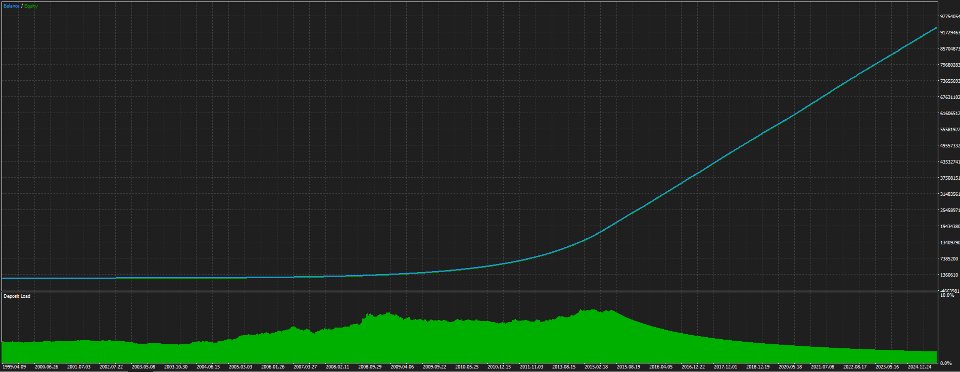Click the Equity legend label
This screenshot has width=960, height=372.
click(31, 6)
